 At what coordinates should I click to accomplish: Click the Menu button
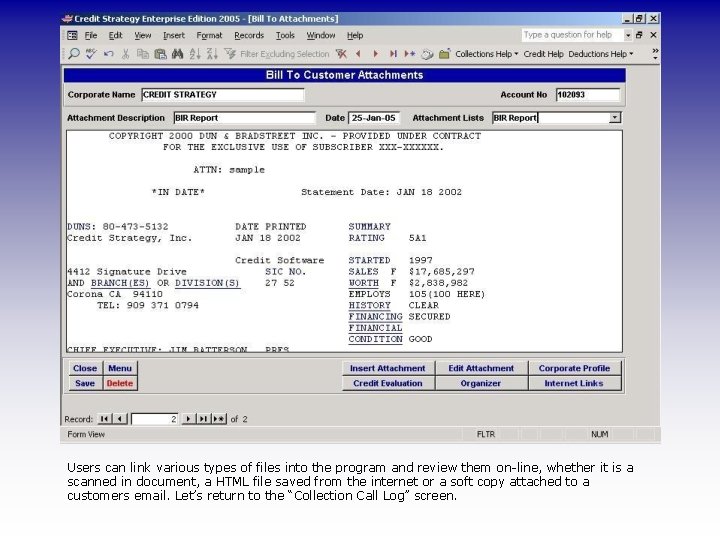pos(120,368)
